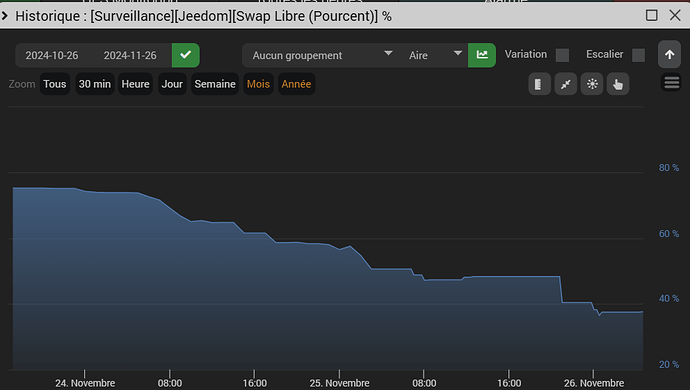Set the zoom to Tous
Image resolution: width=690 pixels, height=390 pixels.
55,84
